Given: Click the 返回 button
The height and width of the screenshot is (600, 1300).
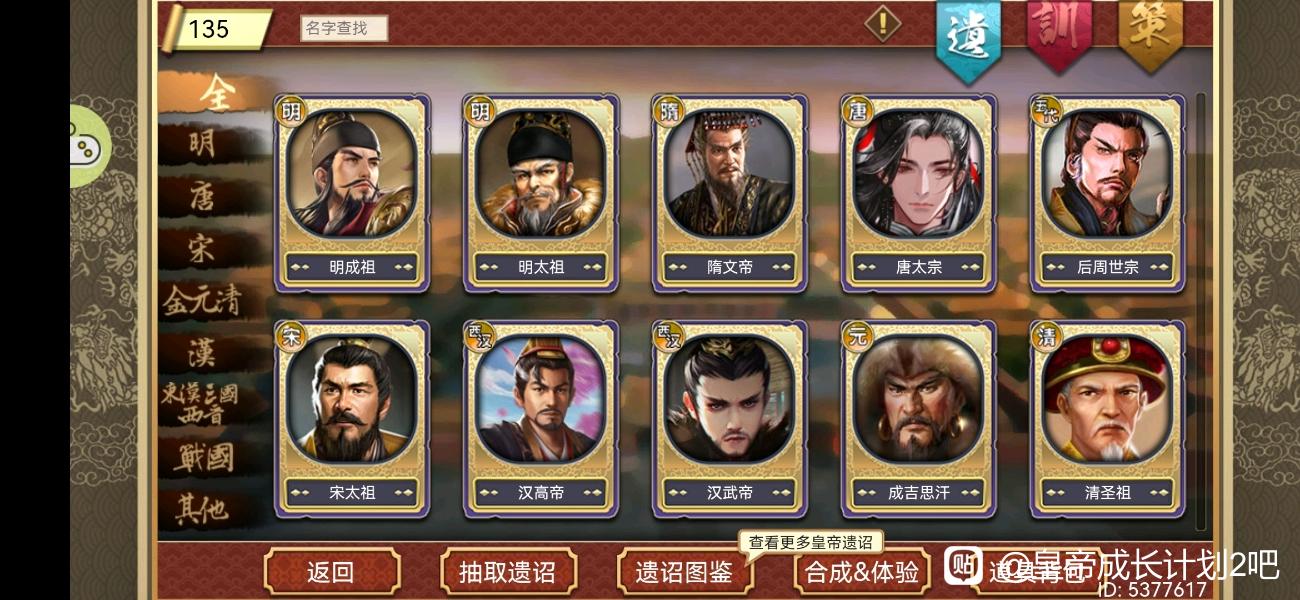Looking at the screenshot, I should [331, 572].
